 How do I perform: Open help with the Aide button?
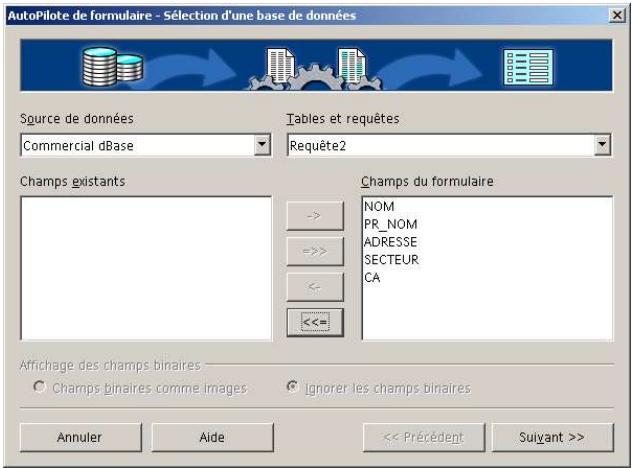point(212,437)
